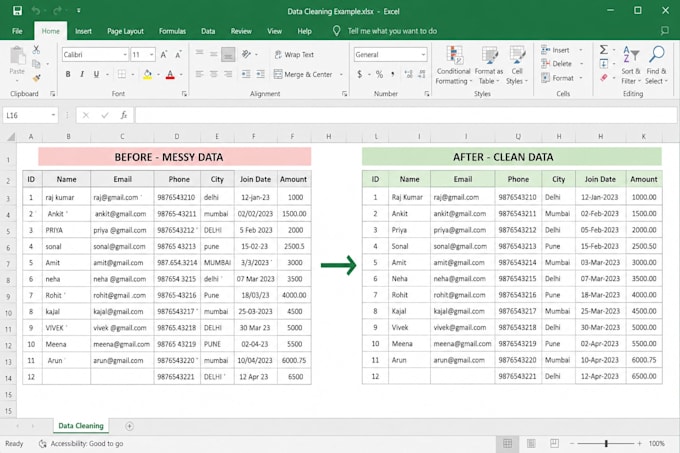This screenshot has height=453, width=680.
Task: Click the Undo arrow icon
Action: tap(36, 10)
